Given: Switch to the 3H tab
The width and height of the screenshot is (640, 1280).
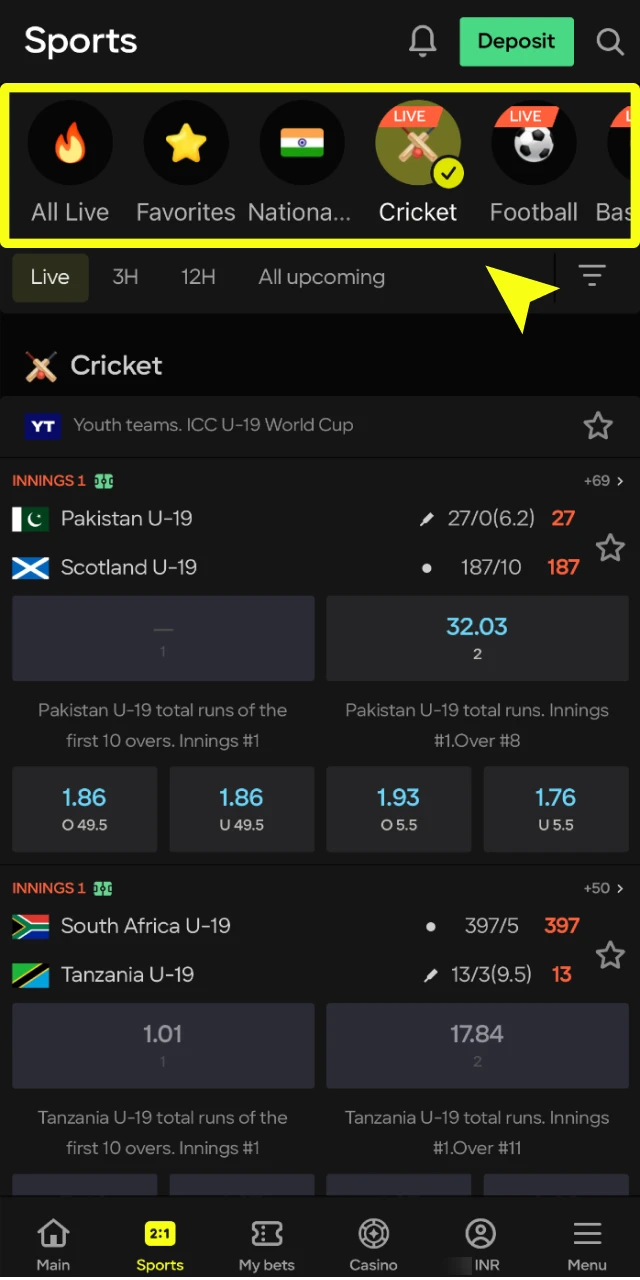Looking at the screenshot, I should (125, 277).
